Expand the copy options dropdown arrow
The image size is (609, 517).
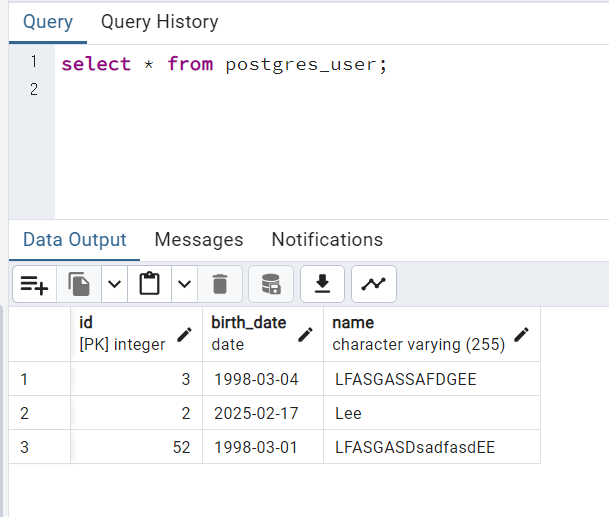(114, 285)
